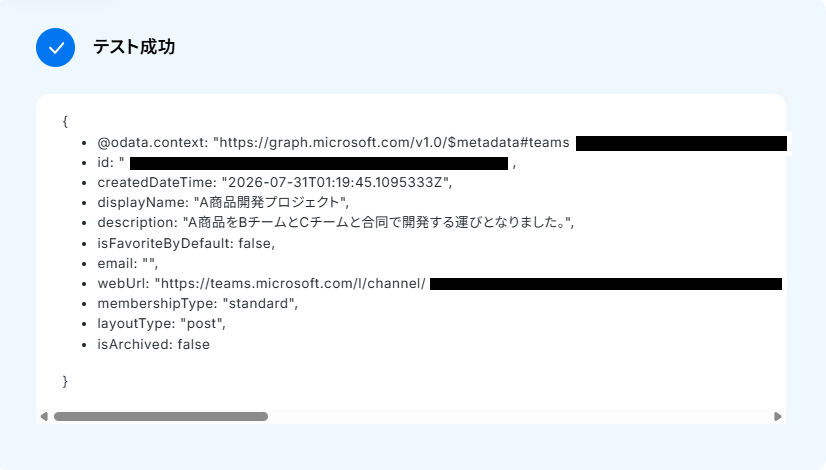826x470 pixels.
Task: Click the membershipType standard entry
Action: tap(198, 303)
